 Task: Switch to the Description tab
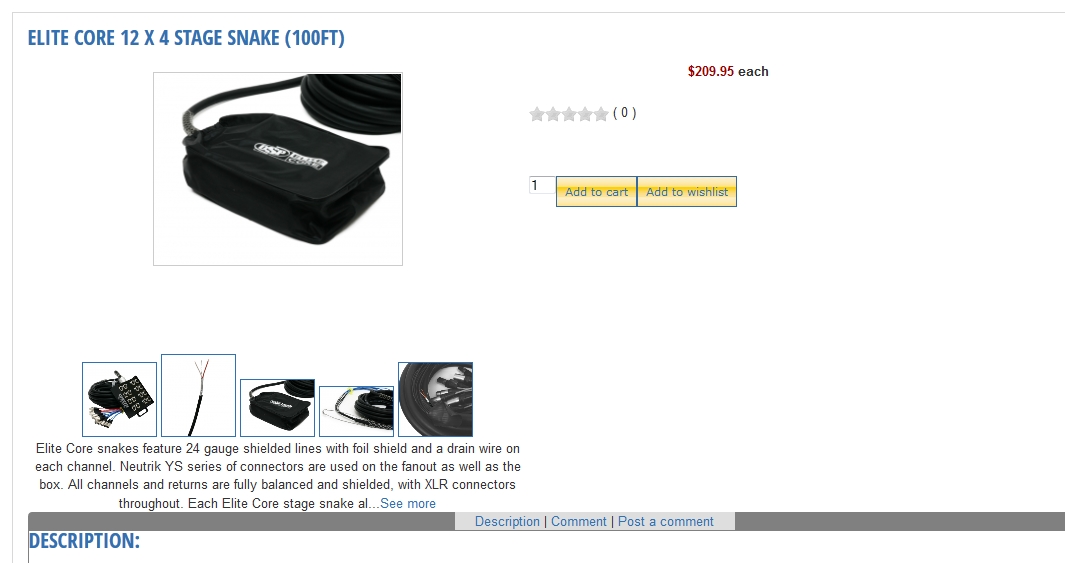(x=507, y=522)
